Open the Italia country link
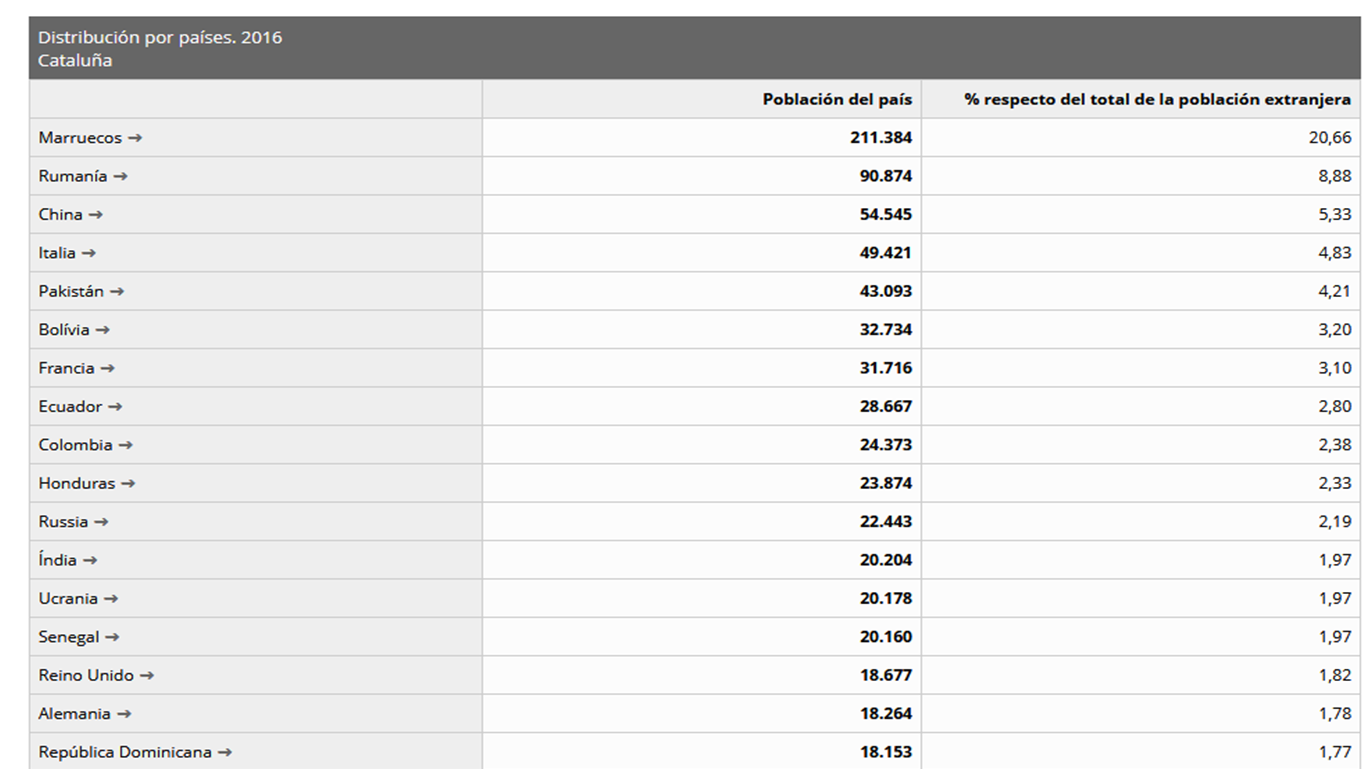Screen dimensions: 1371x770 (67, 253)
